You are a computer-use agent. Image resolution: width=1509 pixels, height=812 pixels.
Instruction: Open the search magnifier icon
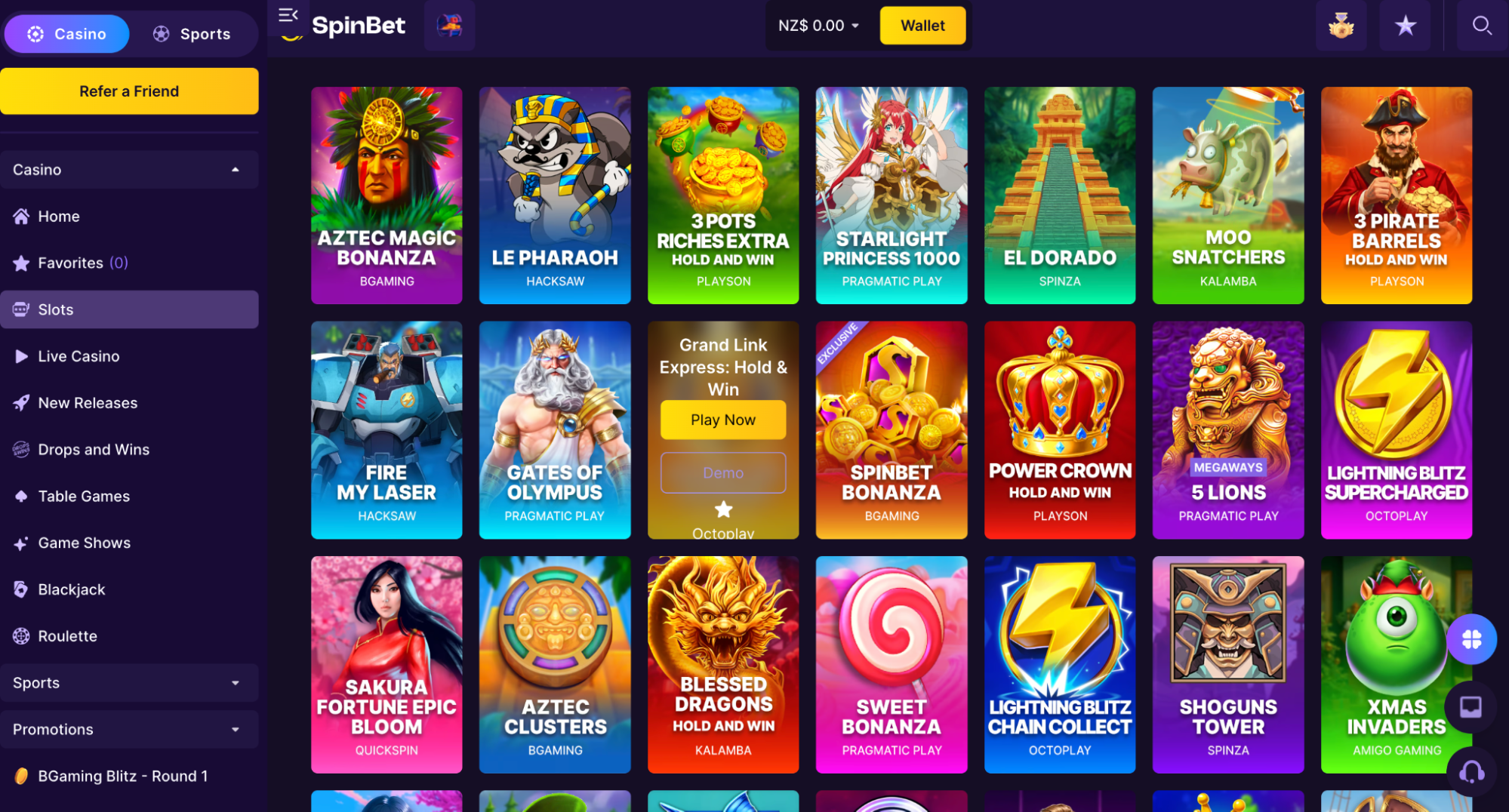(x=1482, y=26)
